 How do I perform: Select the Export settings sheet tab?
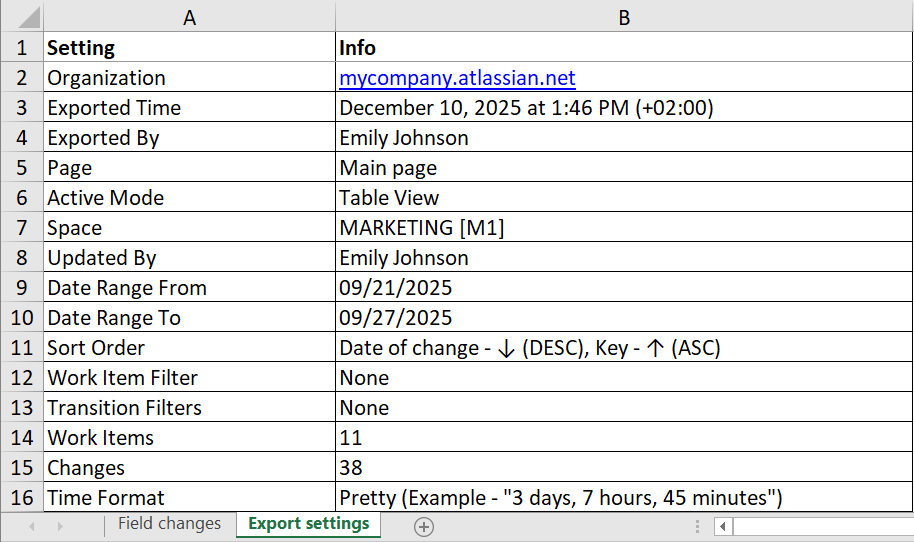point(308,524)
